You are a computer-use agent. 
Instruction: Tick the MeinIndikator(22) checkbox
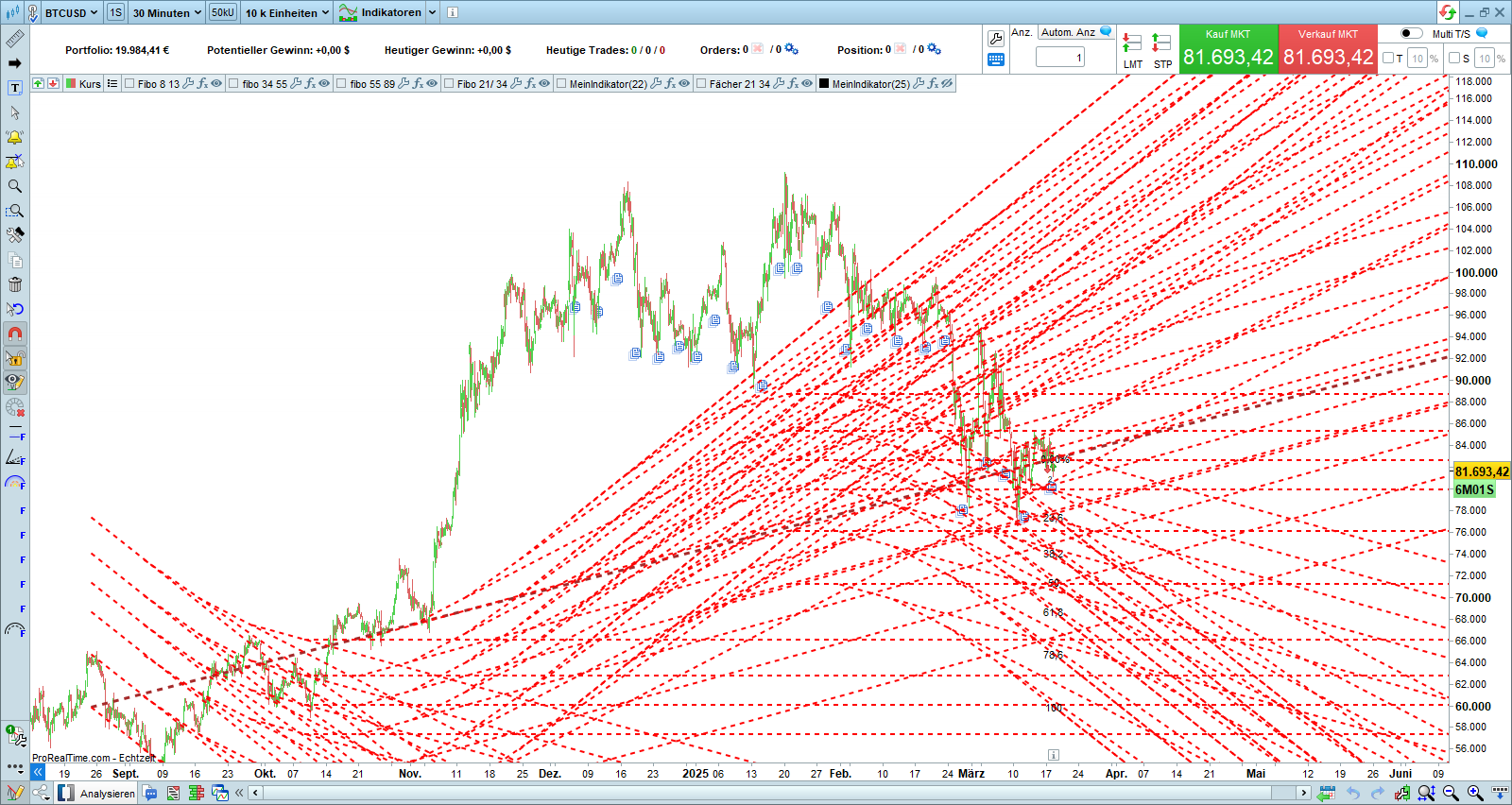pos(561,84)
